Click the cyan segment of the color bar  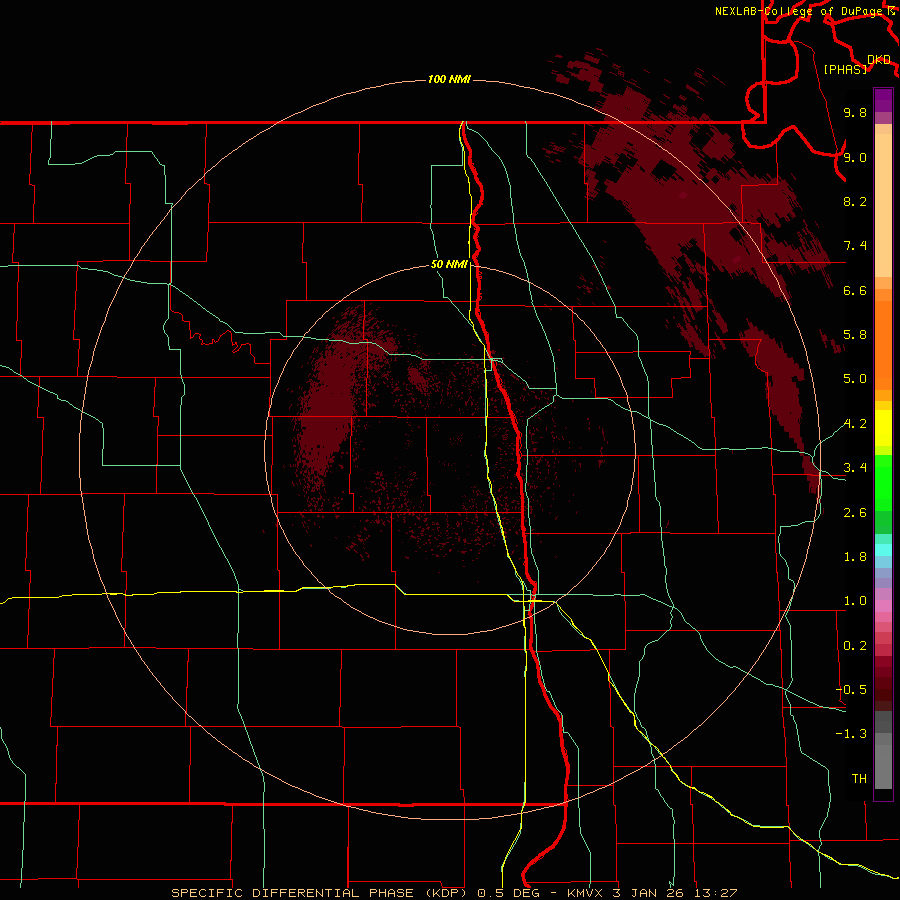click(883, 550)
